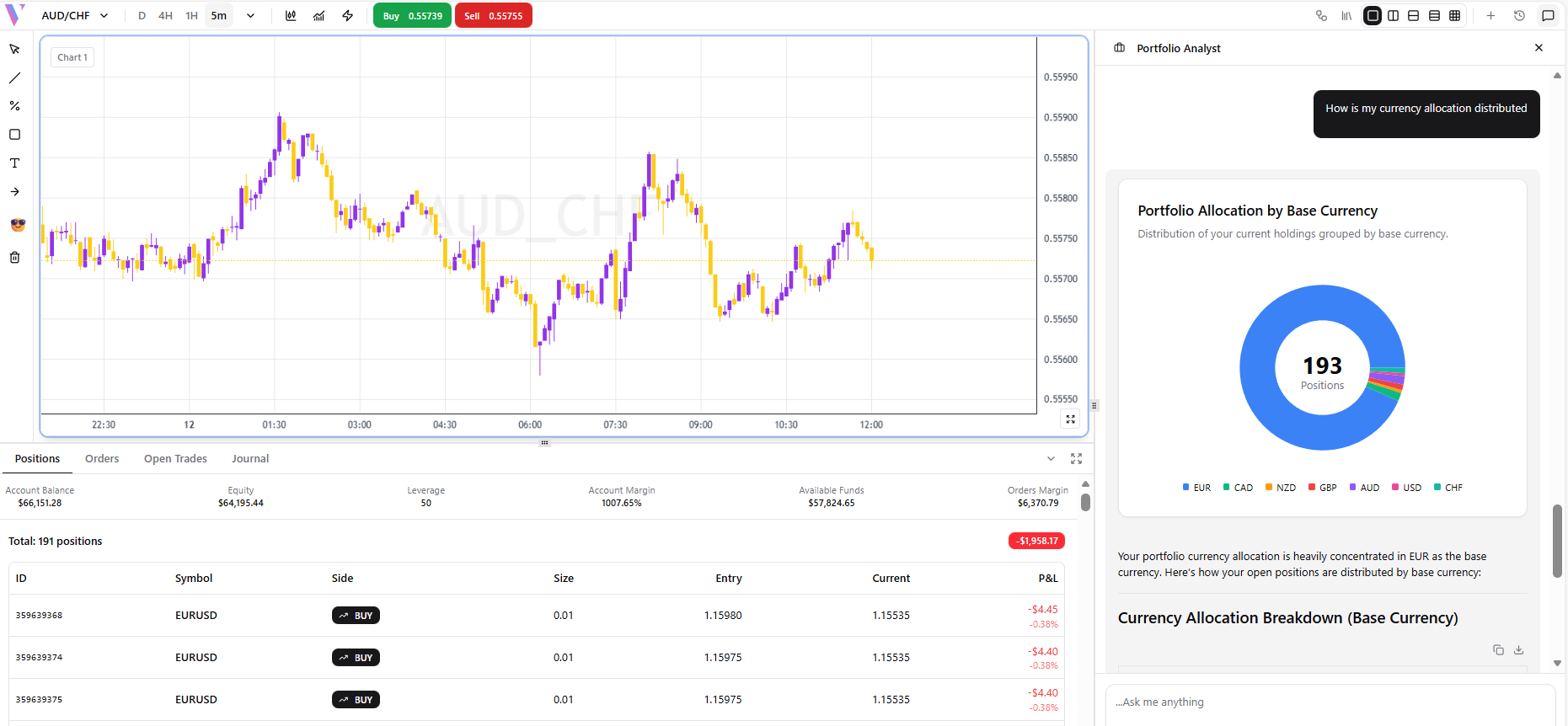1568x726 pixels.
Task: Open the emoji sticker tool
Action: [18, 225]
